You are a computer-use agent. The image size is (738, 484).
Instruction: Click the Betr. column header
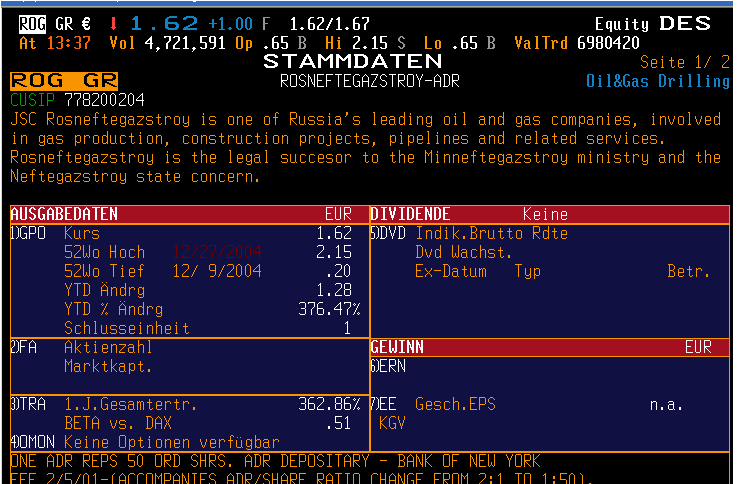coord(689,272)
